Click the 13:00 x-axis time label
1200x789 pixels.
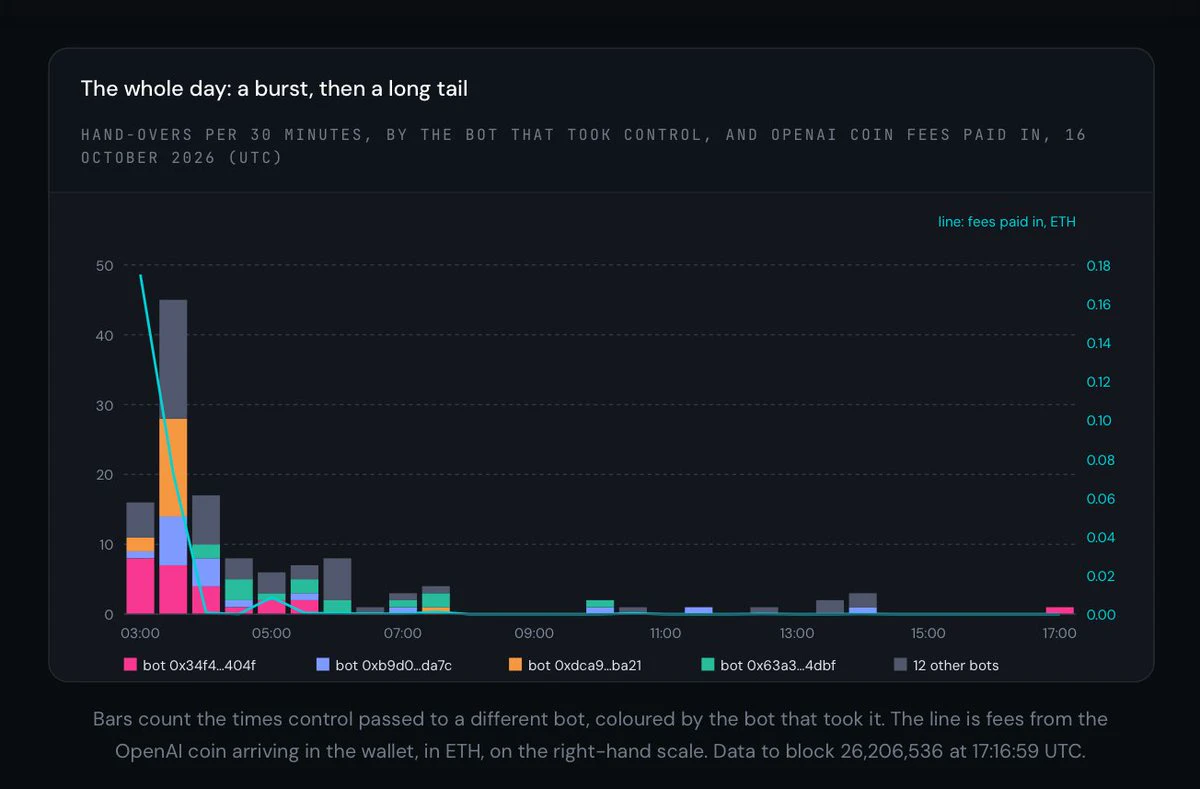click(797, 633)
